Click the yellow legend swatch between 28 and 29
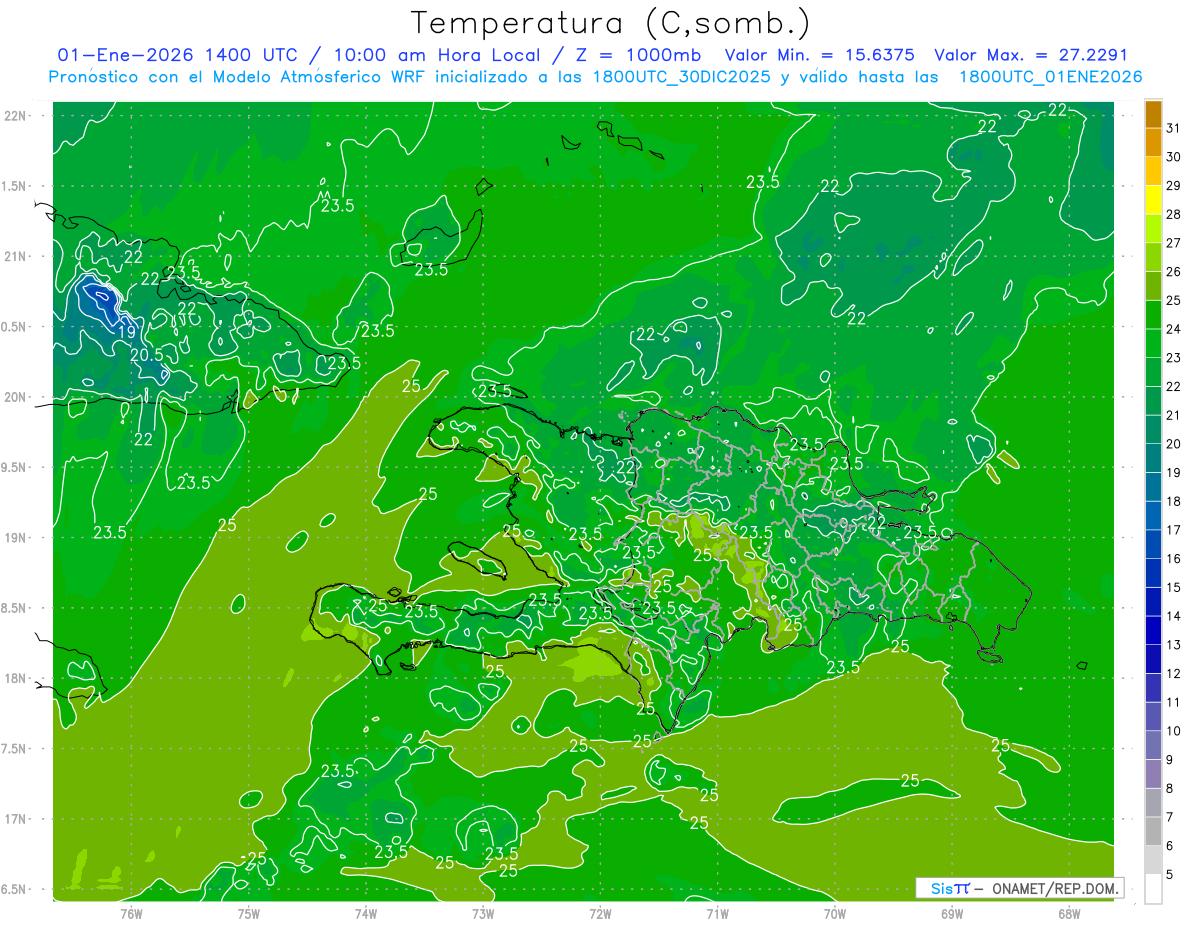This screenshot has height=927, width=1200. (x=1153, y=200)
